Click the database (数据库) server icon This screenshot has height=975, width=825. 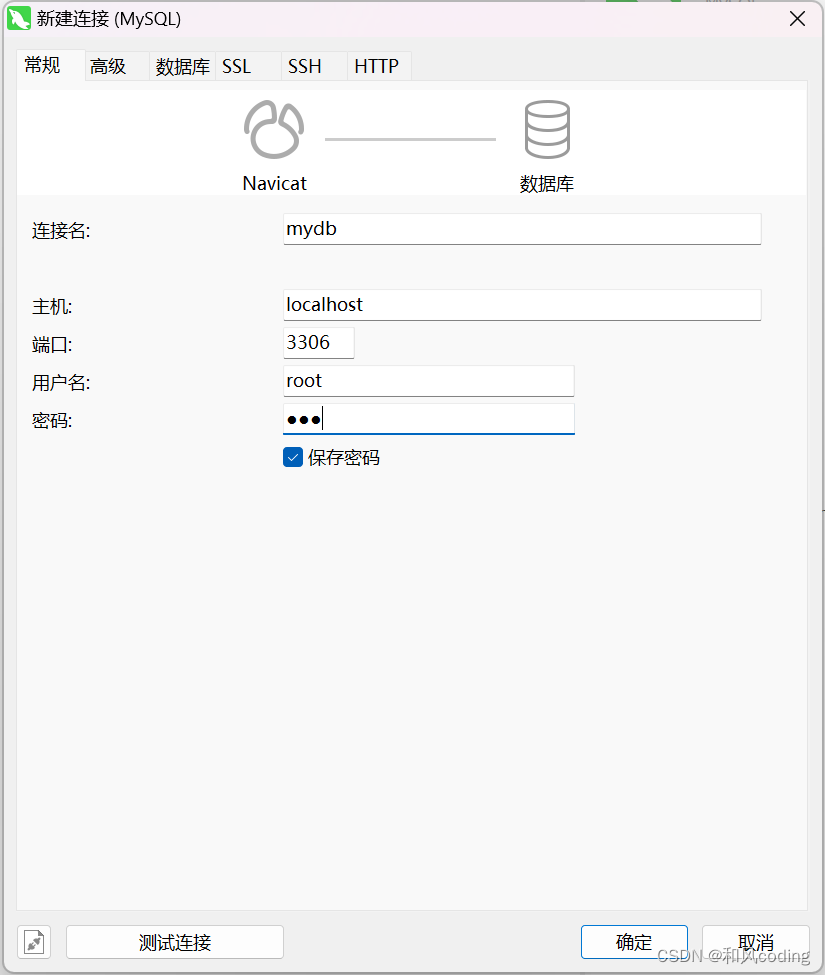[547, 128]
